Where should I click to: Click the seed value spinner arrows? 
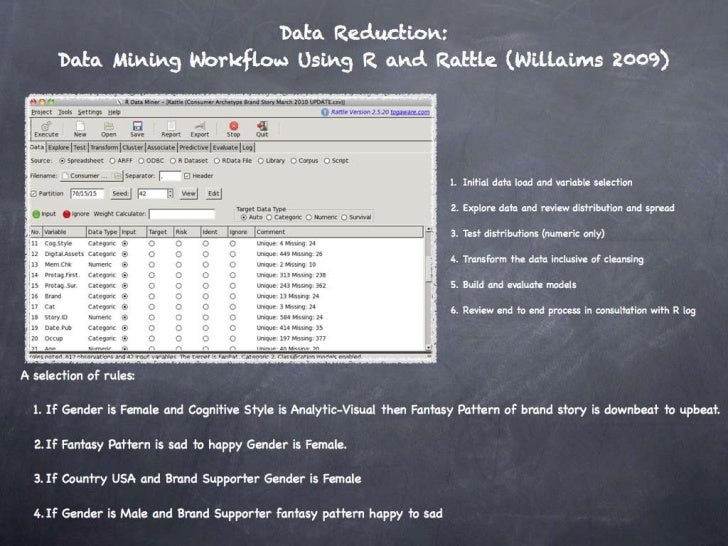[170, 194]
